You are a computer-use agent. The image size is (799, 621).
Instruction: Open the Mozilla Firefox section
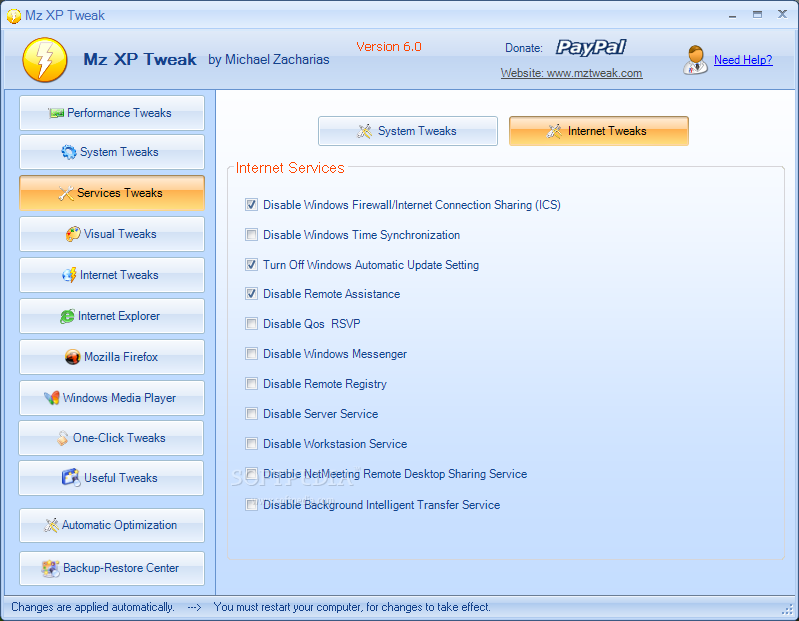pos(112,357)
